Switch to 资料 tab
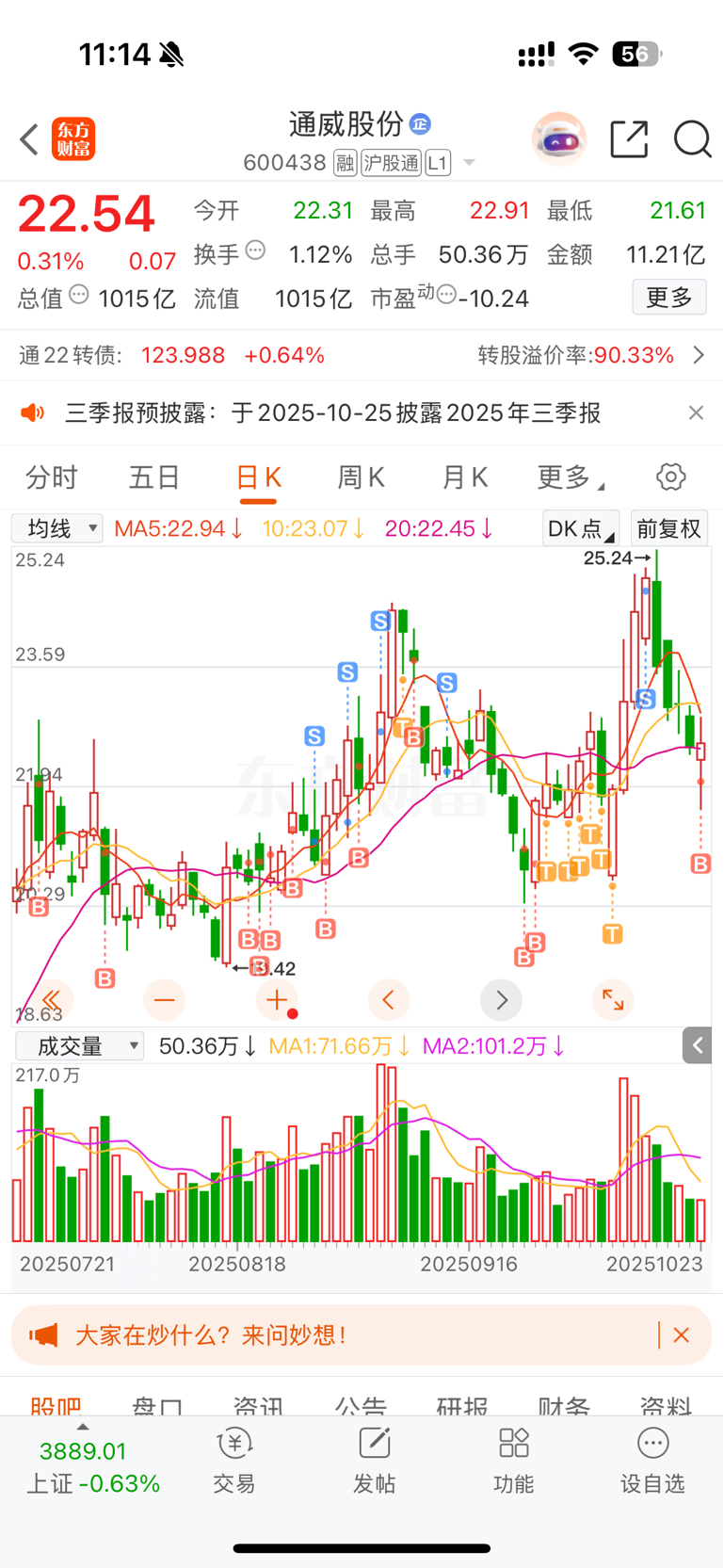This screenshot has height=1568, width=724. [x=666, y=1406]
